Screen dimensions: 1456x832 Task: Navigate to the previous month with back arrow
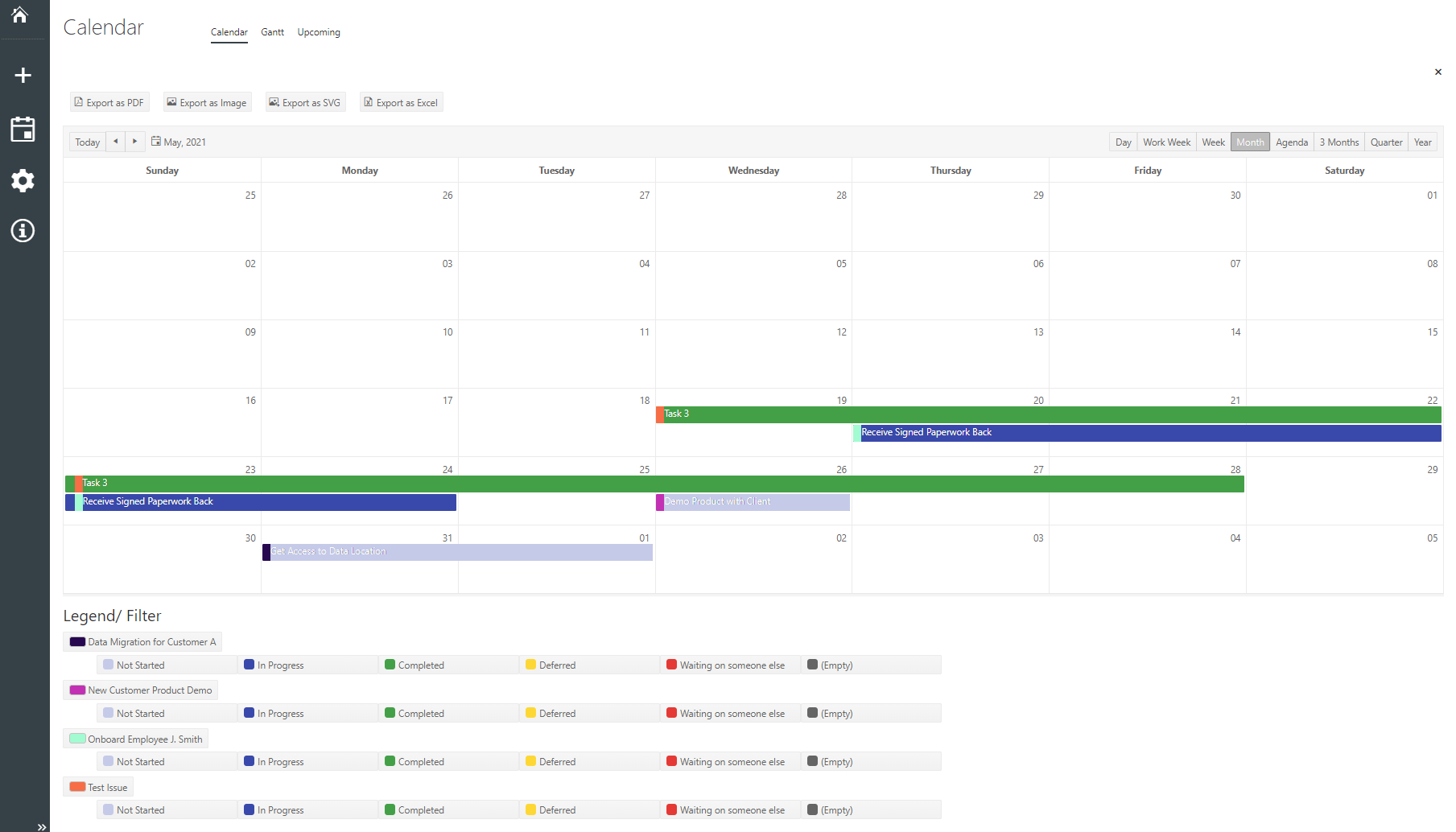(115, 141)
